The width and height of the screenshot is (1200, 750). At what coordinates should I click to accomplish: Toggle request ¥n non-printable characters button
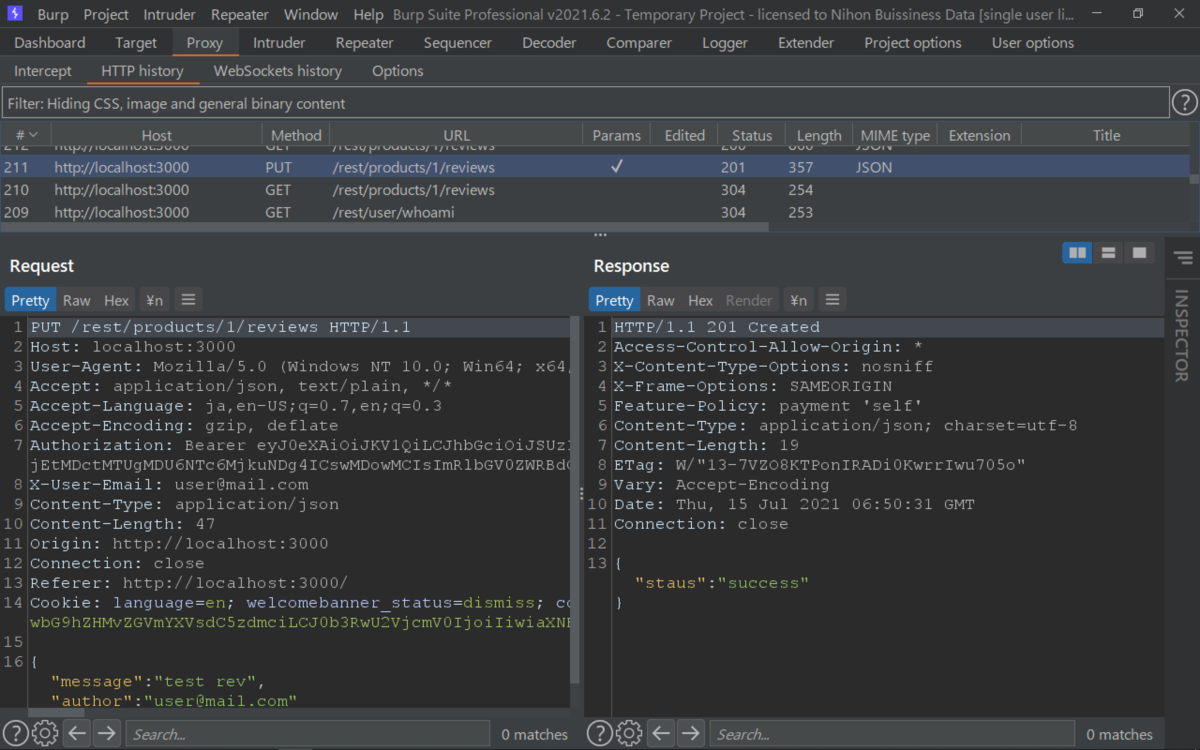click(154, 300)
